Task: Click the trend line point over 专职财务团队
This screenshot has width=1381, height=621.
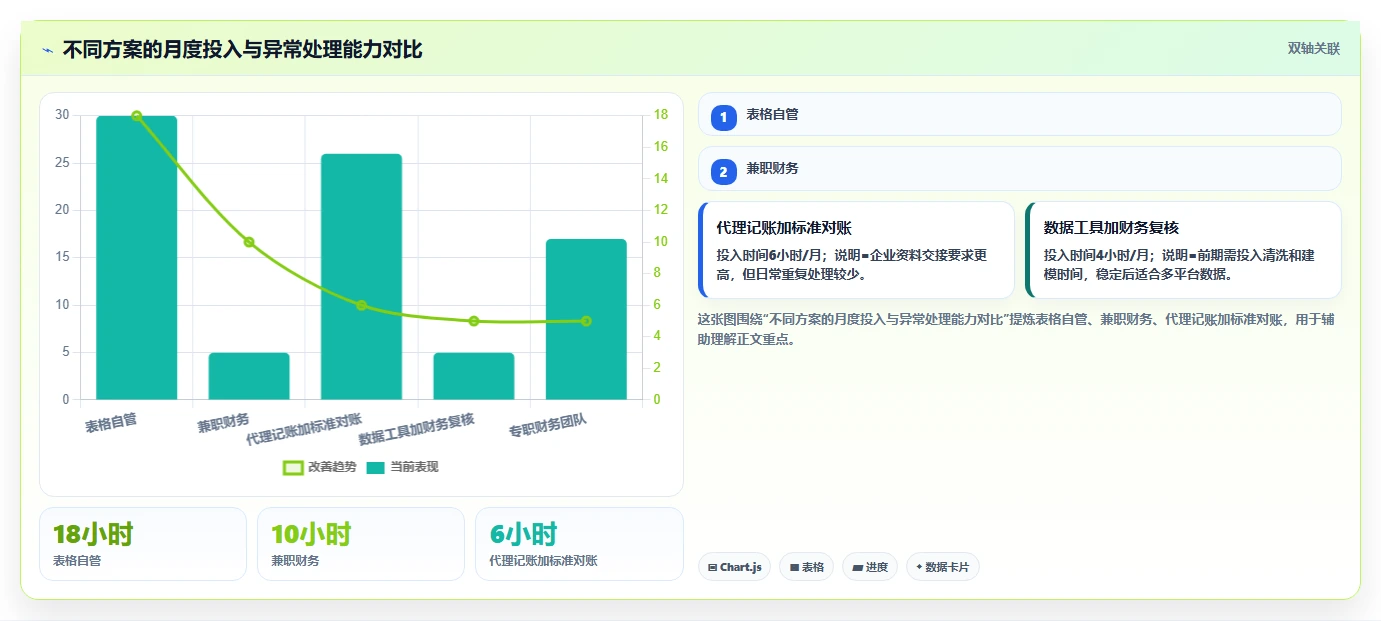Action: click(x=586, y=321)
